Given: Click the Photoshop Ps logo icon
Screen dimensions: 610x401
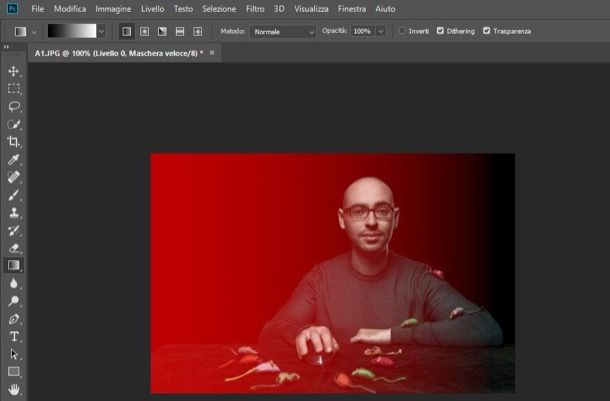Looking at the screenshot, I should (12, 9).
